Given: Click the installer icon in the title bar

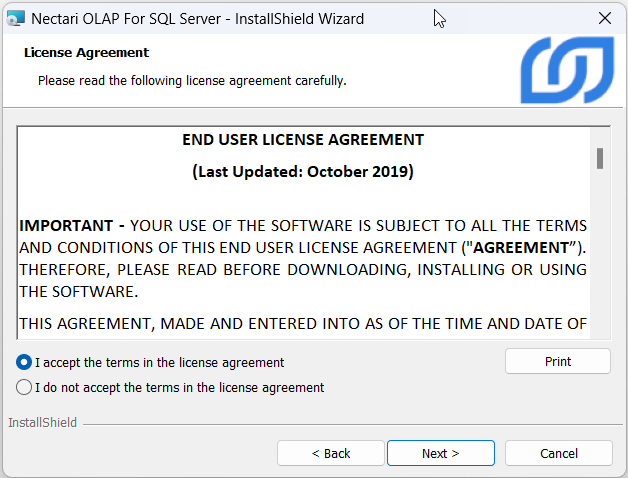Looking at the screenshot, I should [16, 18].
